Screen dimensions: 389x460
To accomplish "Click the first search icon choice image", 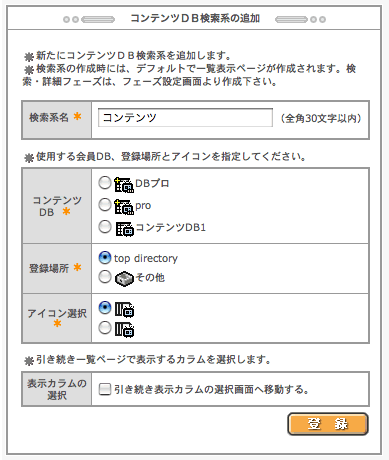I will point(124,309).
